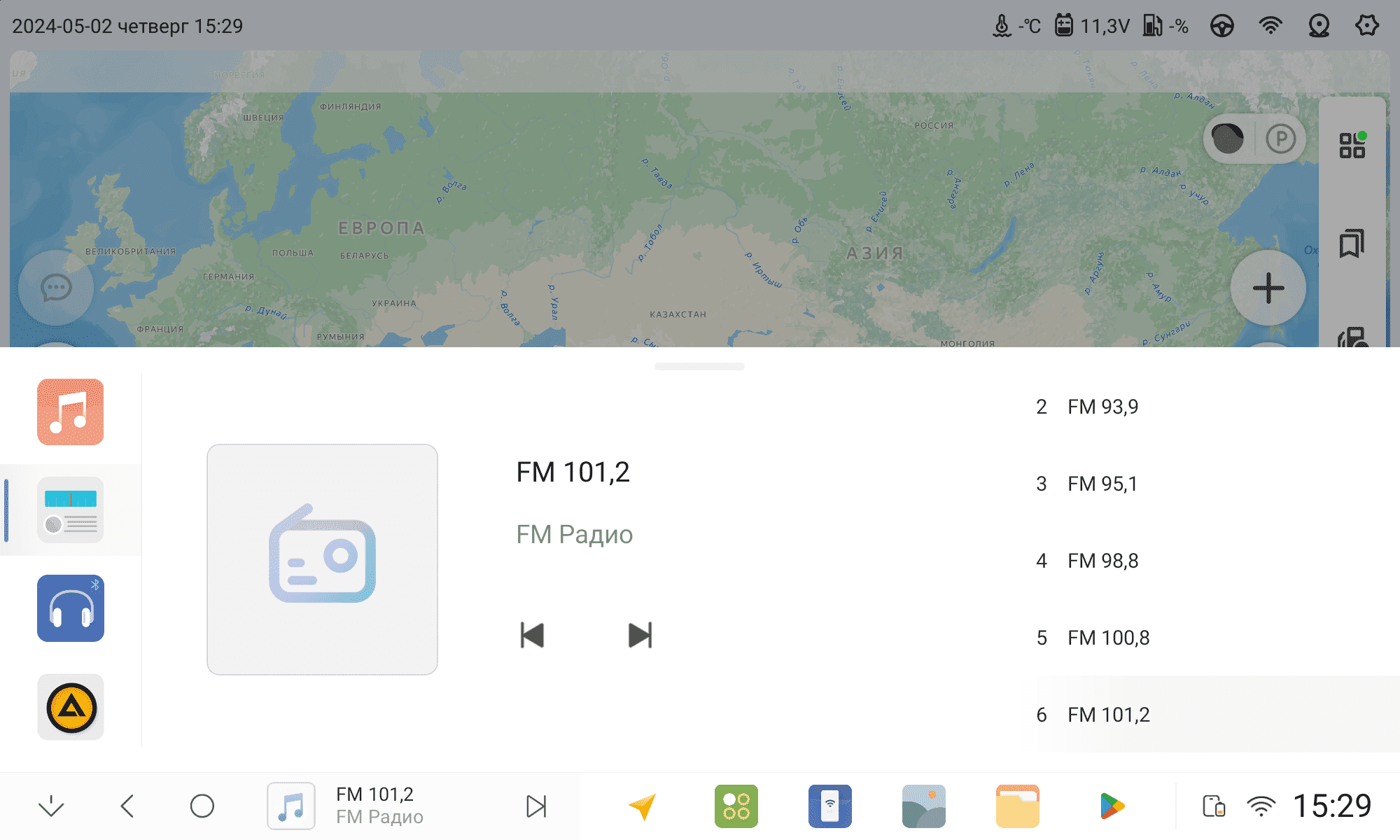Toggle the map dark theme switch
This screenshot has width=1400, height=840.
[x=1228, y=139]
